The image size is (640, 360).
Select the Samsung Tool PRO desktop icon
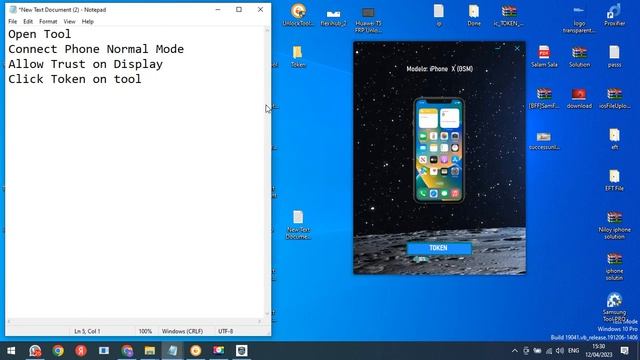[614, 307]
